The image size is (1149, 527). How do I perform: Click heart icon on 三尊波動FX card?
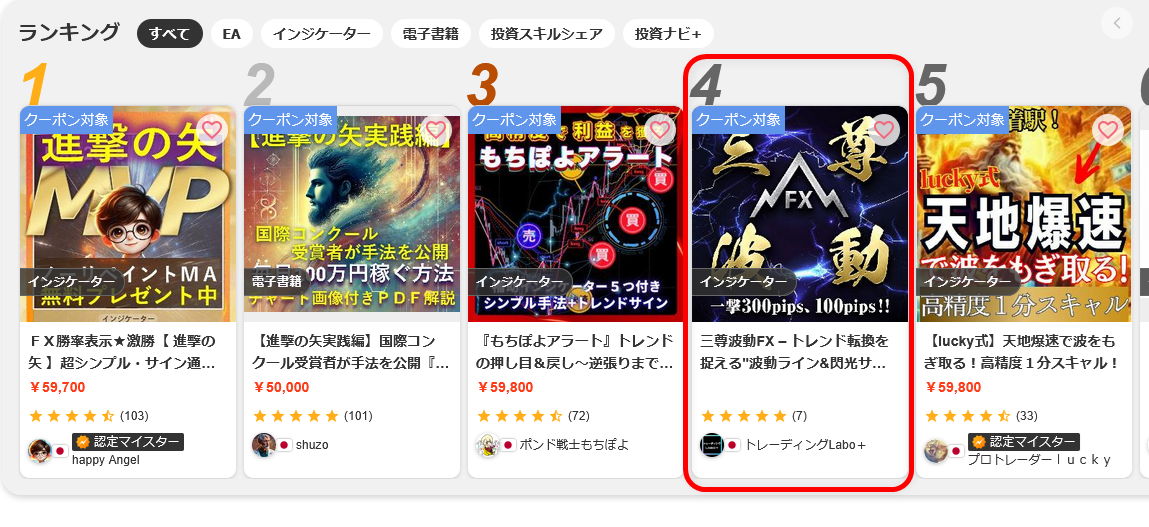pyautogui.click(x=884, y=130)
